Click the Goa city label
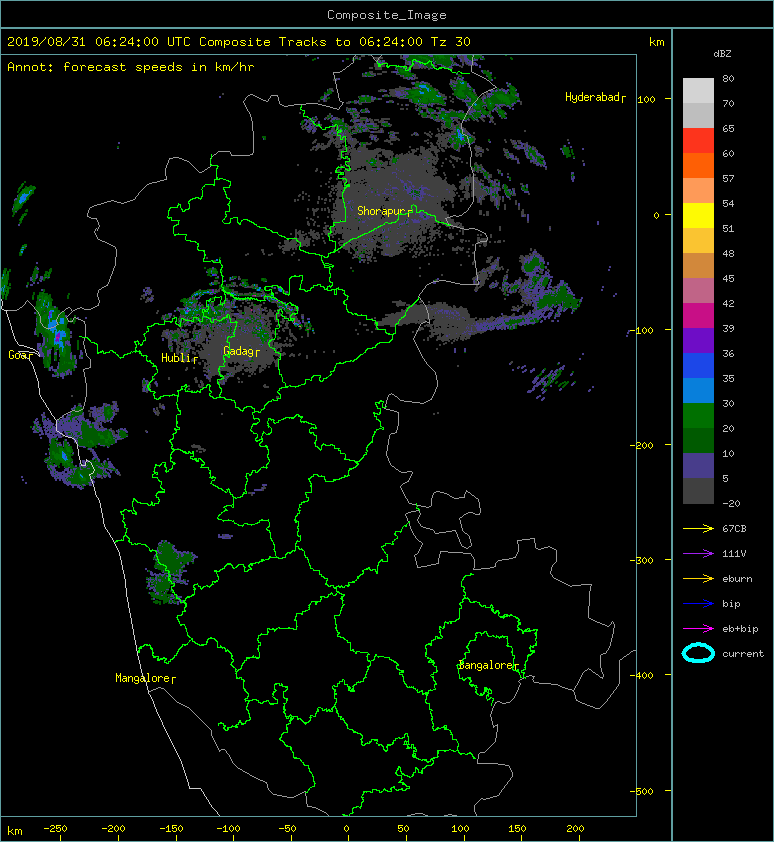774x842 pixels. click(18, 355)
